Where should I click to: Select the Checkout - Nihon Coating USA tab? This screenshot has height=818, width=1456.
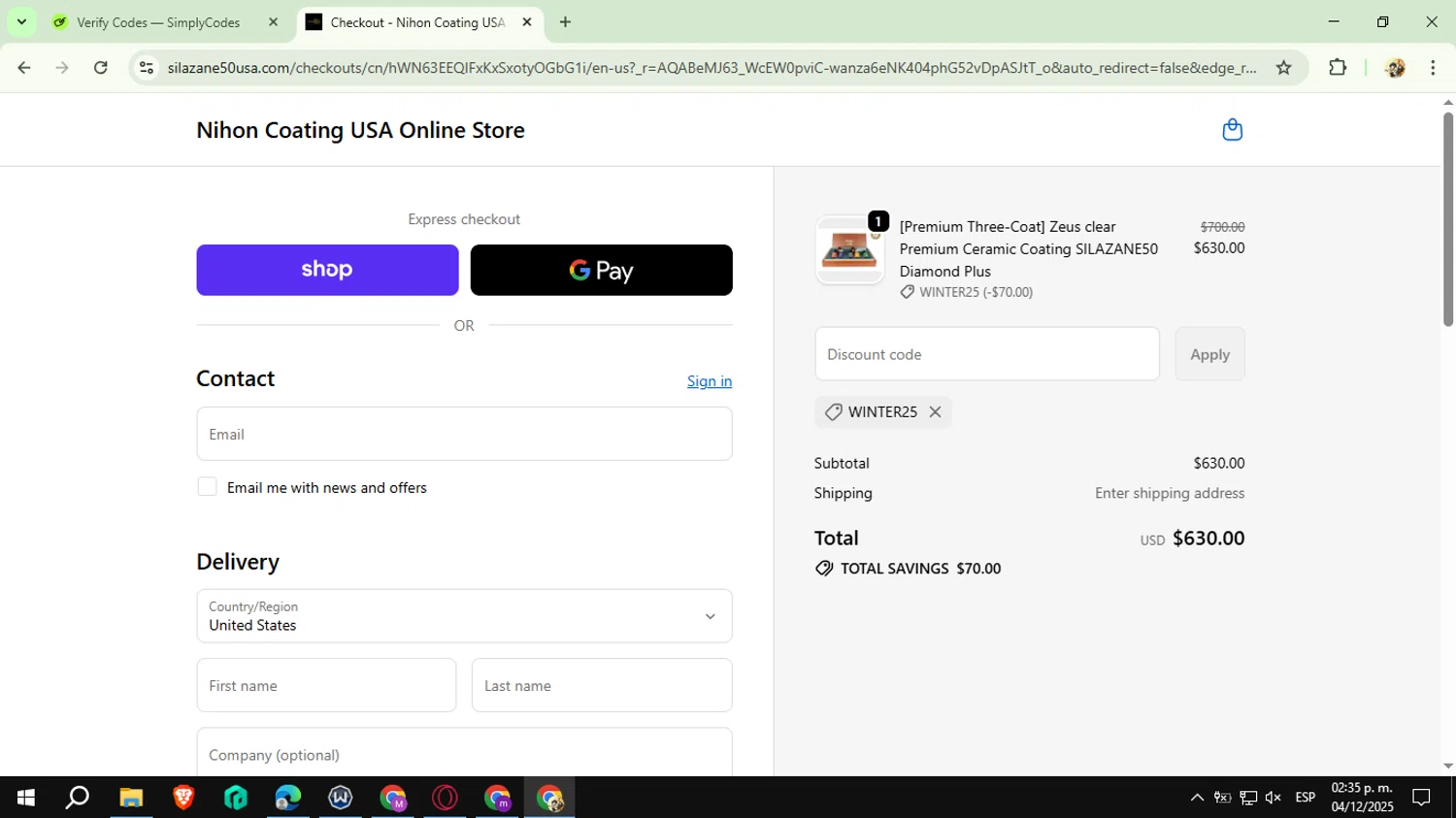click(x=417, y=21)
